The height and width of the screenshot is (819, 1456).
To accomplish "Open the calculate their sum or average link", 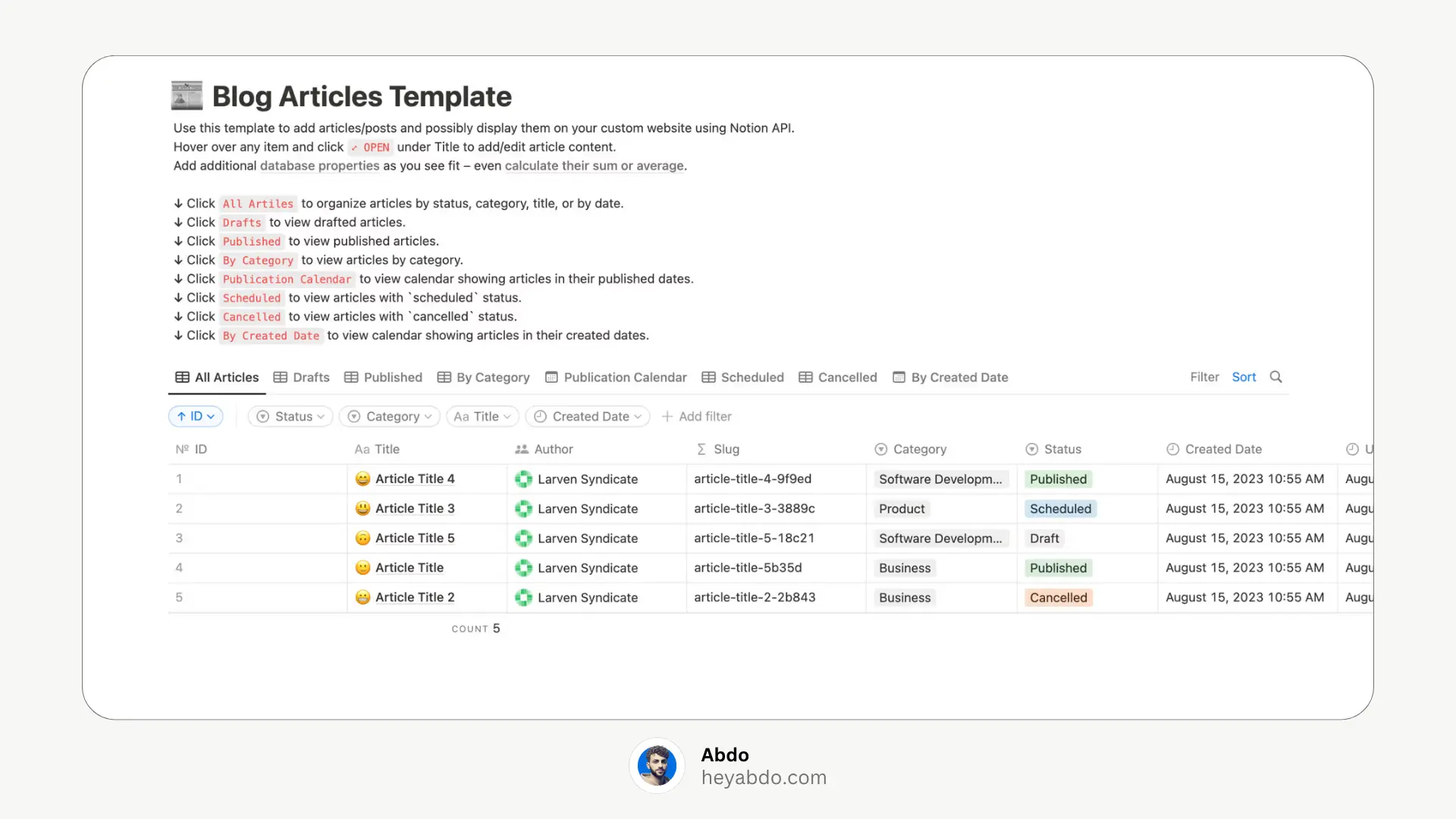I will pos(595,165).
